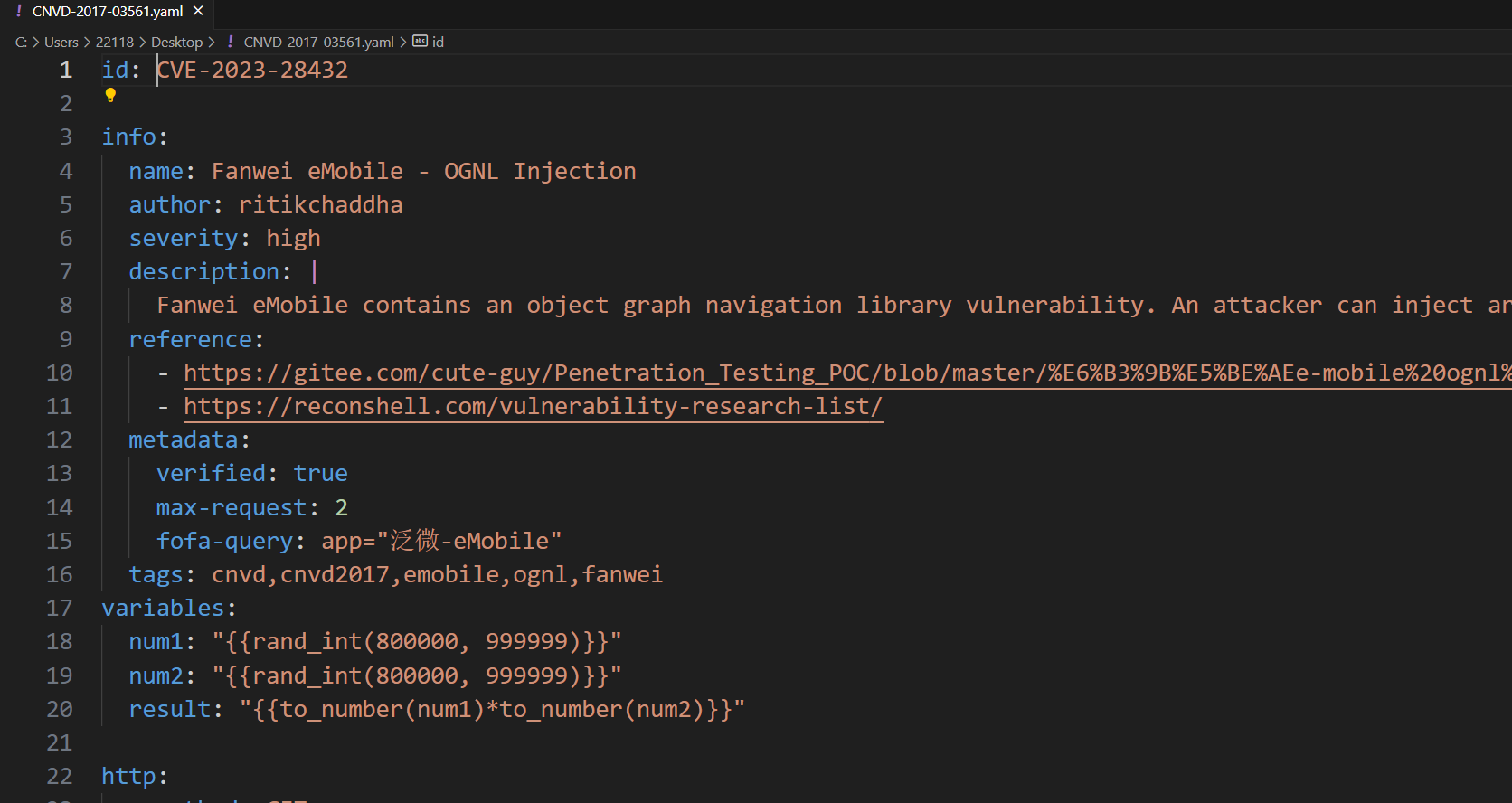Click the 'id' breadcrumb symbol label
The height and width of the screenshot is (803, 1512).
point(438,42)
